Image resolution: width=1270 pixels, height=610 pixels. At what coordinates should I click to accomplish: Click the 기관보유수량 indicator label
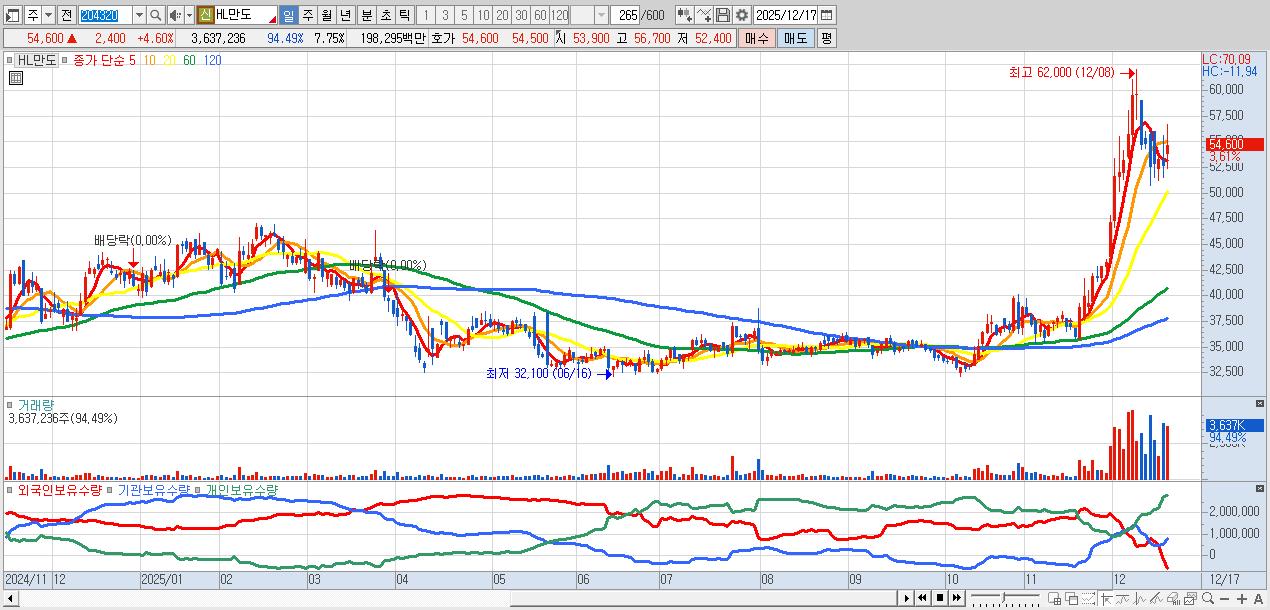[153, 491]
